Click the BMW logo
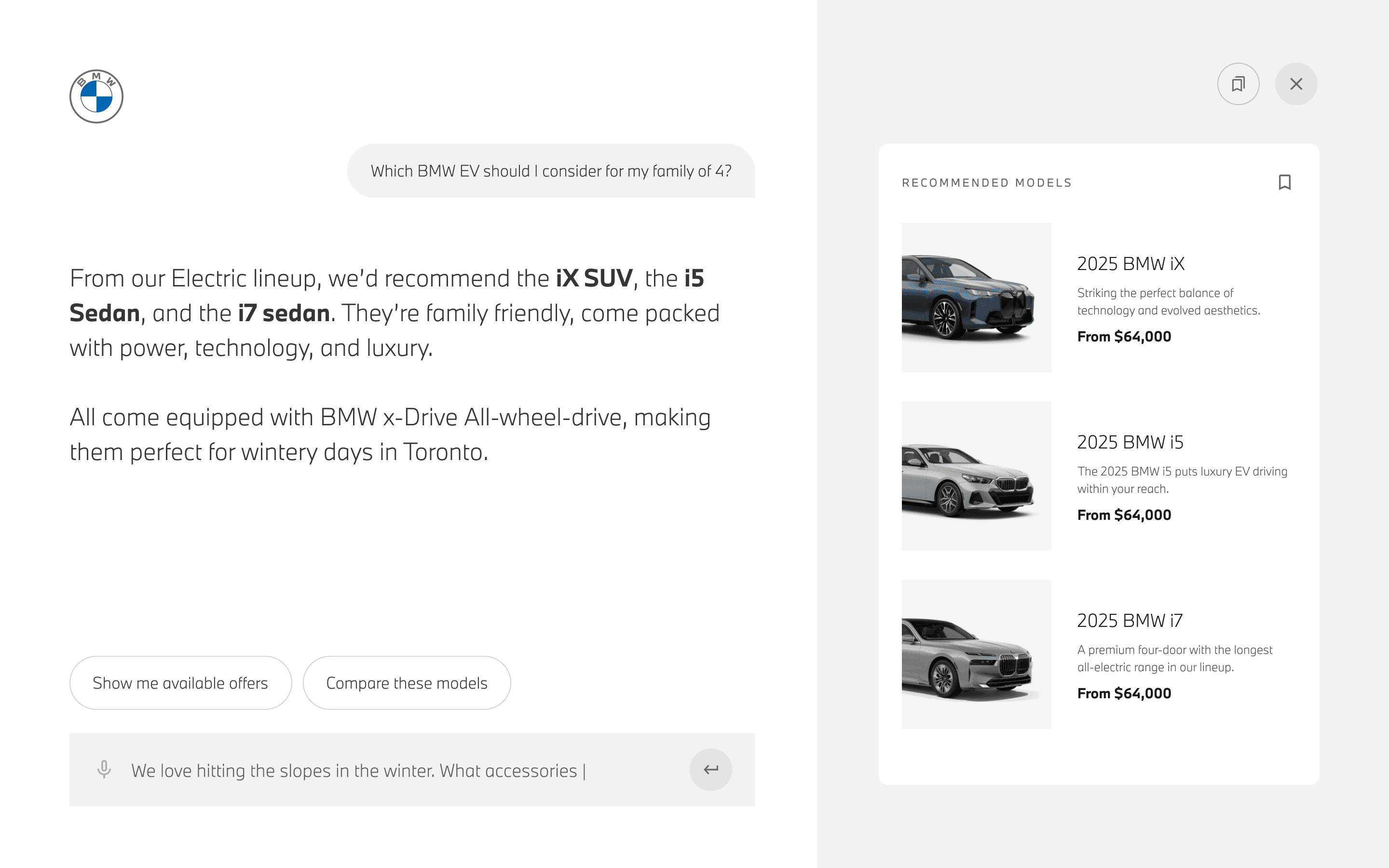1389x868 pixels. coord(96,96)
